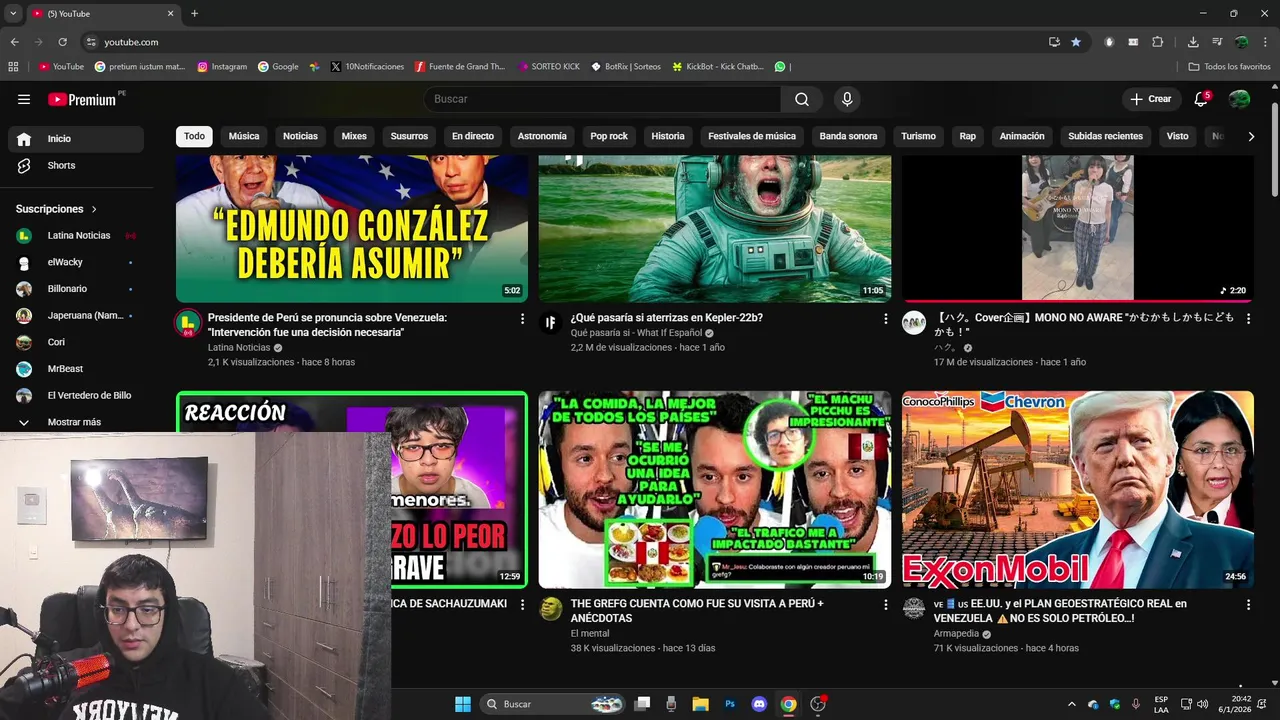The height and width of the screenshot is (720, 1280).
Task: Open Chrome media controls icon
Action: click(x=1217, y=42)
